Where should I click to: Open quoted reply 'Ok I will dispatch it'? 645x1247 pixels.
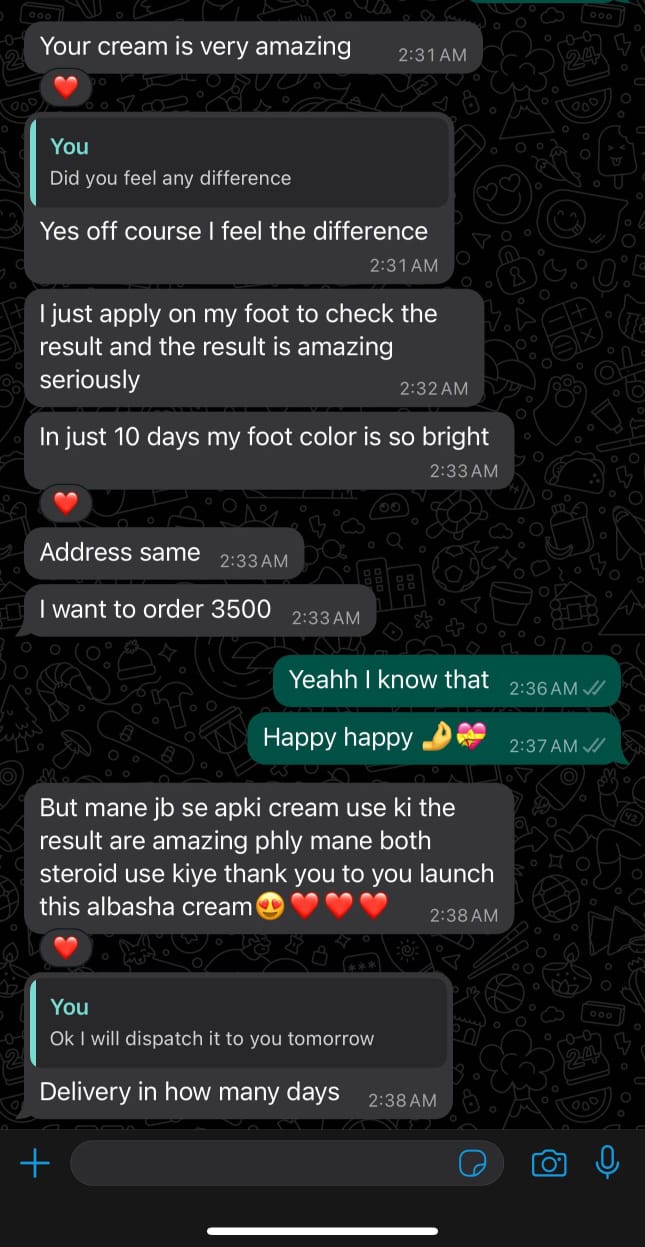coord(239,1023)
